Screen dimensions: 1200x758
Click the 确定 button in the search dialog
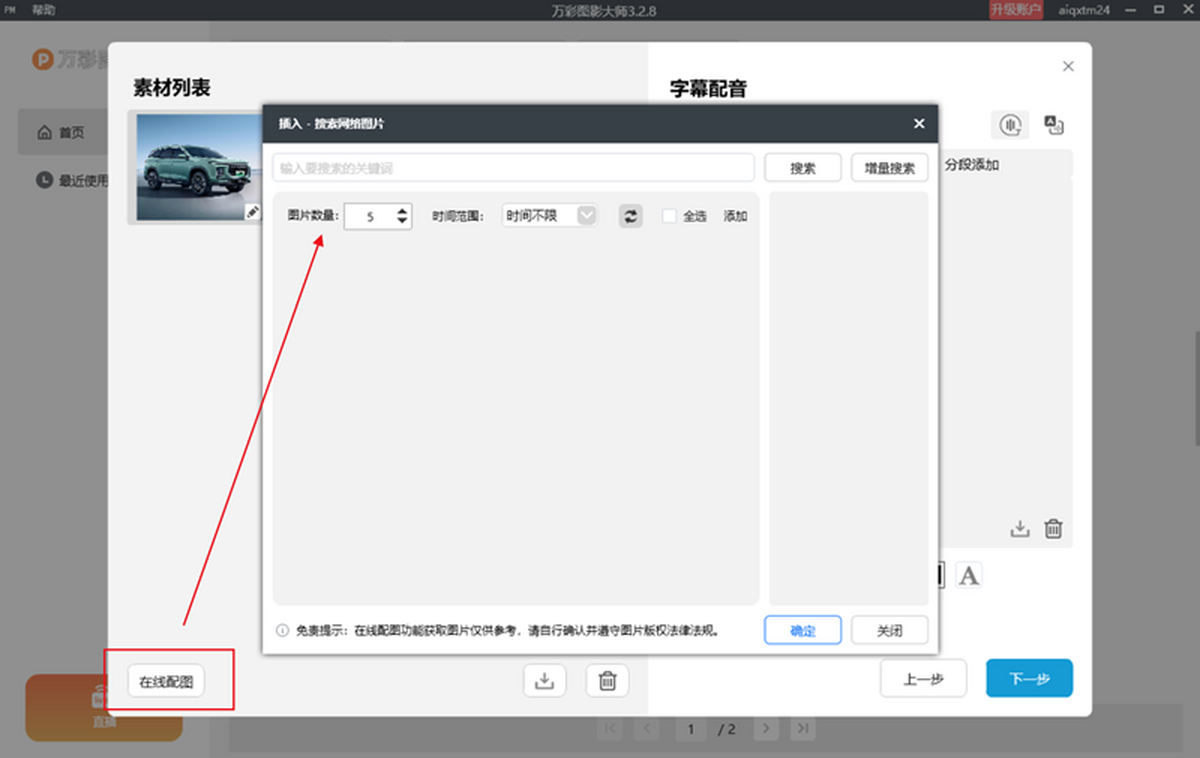point(803,631)
